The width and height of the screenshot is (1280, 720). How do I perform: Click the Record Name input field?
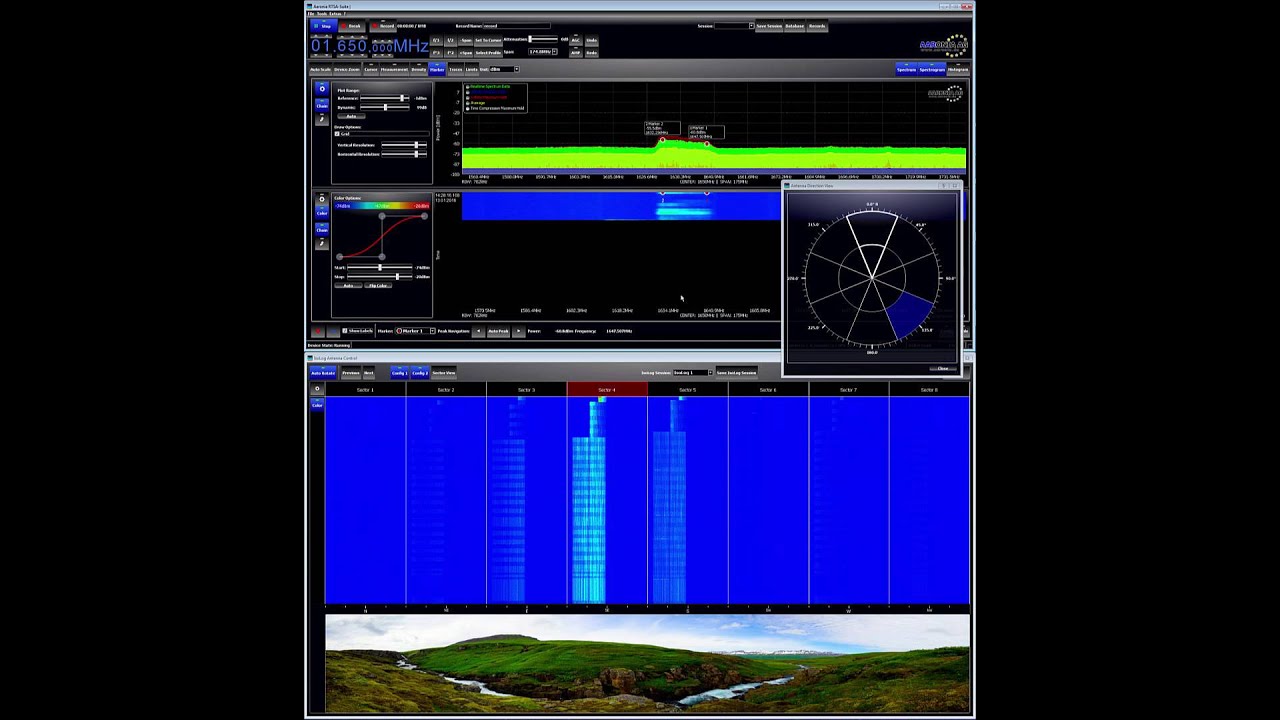point(516,26)
